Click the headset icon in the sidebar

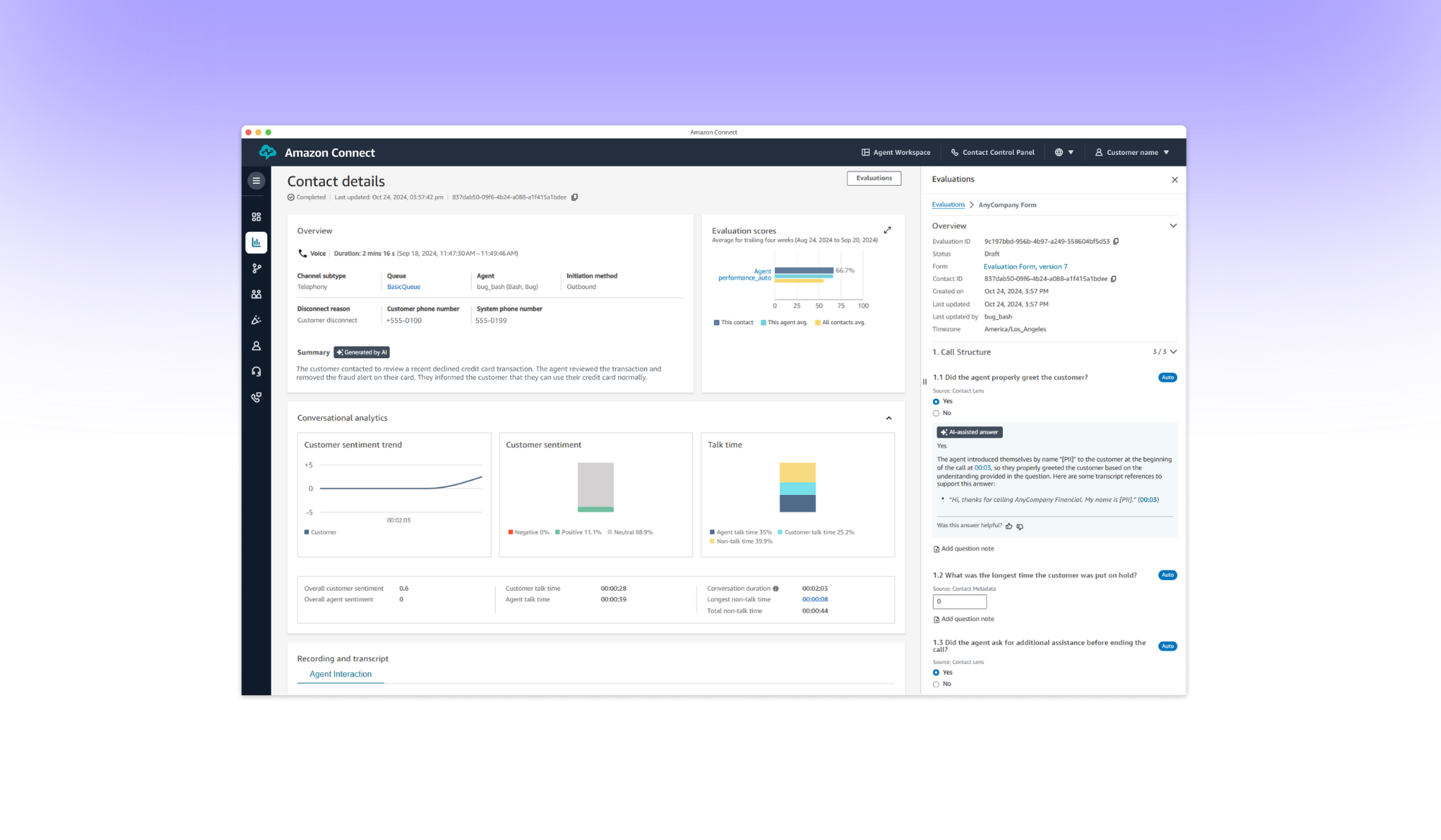click(256, 370)
